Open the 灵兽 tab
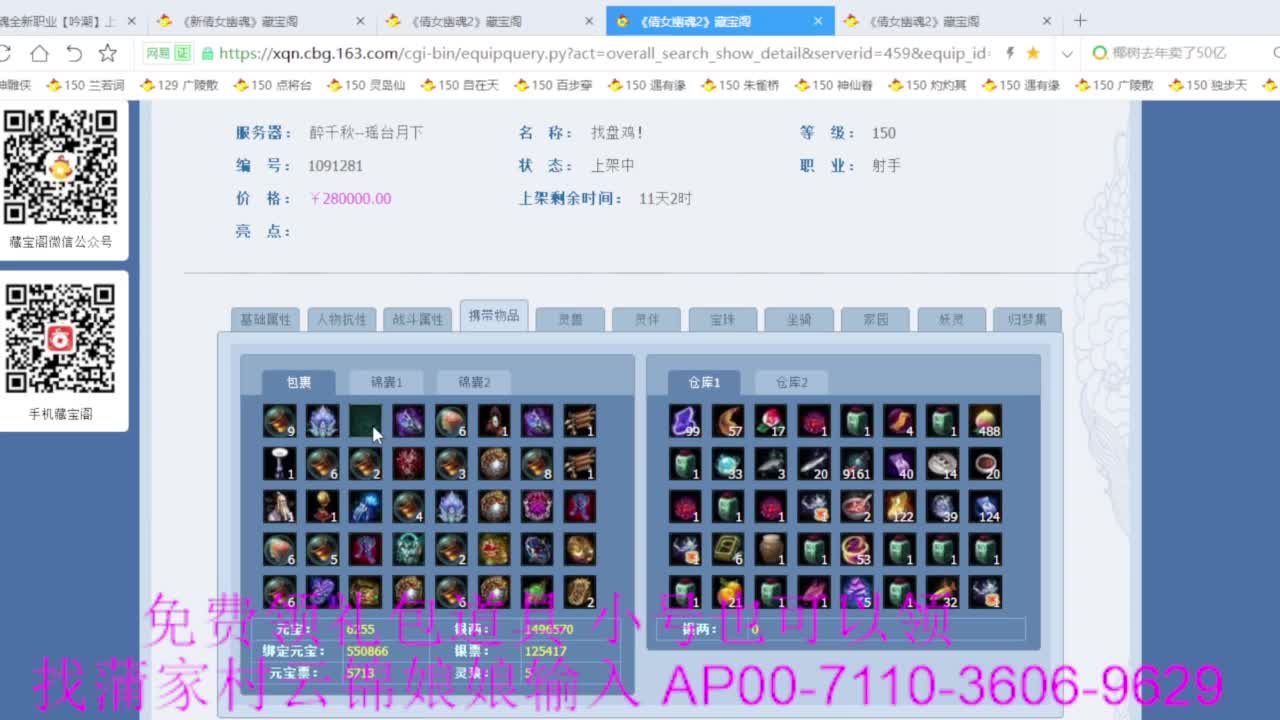Viewport: 1280px width, 720px height. pos(570,319)
